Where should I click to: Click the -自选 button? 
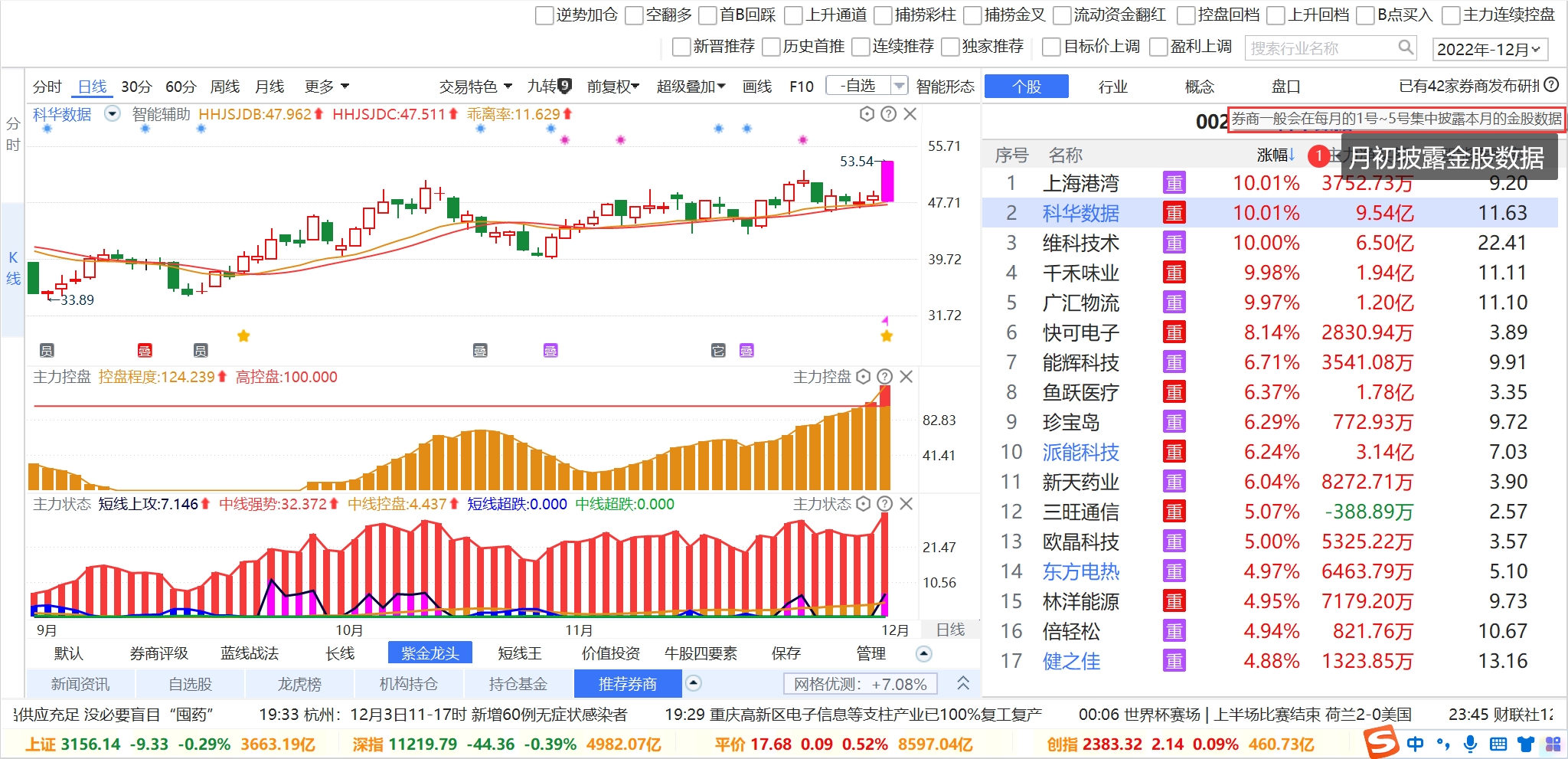tap(858, 86)
